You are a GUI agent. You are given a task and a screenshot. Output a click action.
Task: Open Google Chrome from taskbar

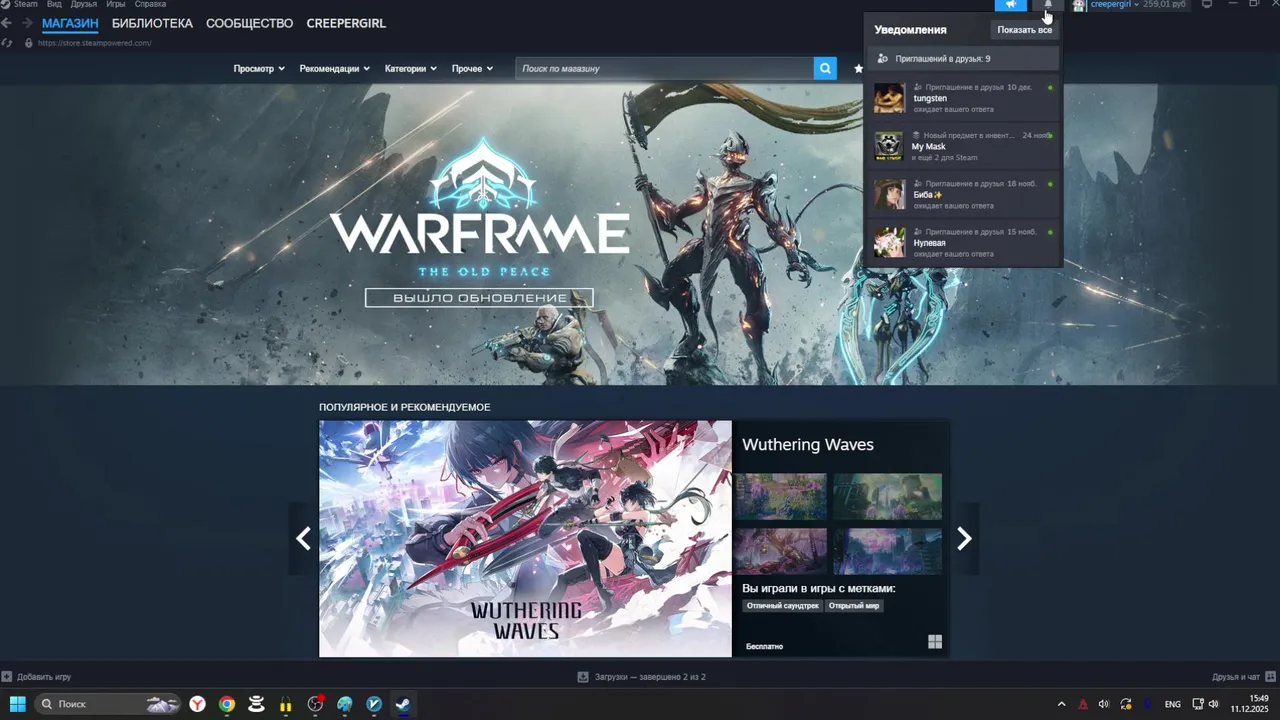tap(227, 704)
